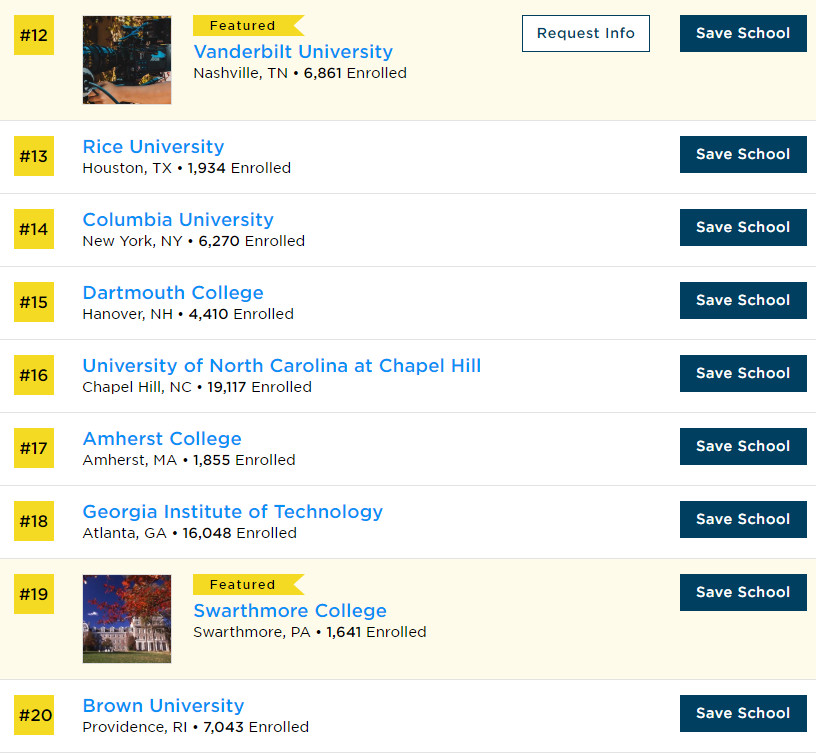Viewport: 816px width, 754px height.
Task: Save Columbia University
Action: [743, 227]
